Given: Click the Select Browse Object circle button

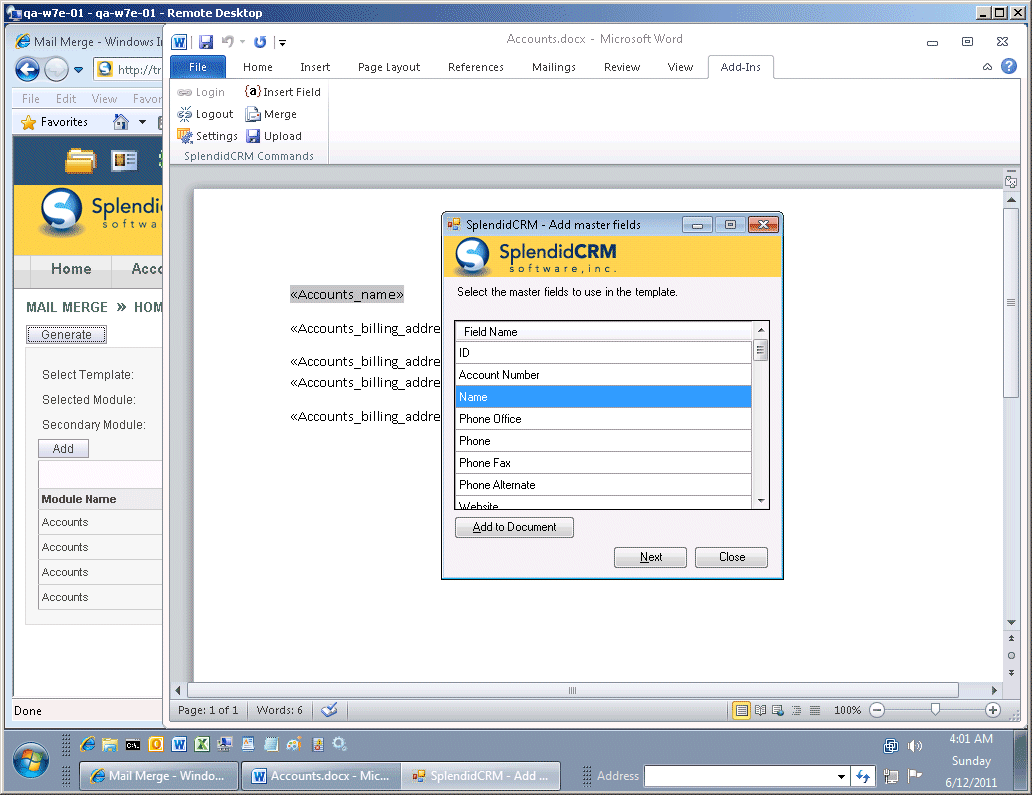Looking at the screenshot, I should coord(1011,655).
